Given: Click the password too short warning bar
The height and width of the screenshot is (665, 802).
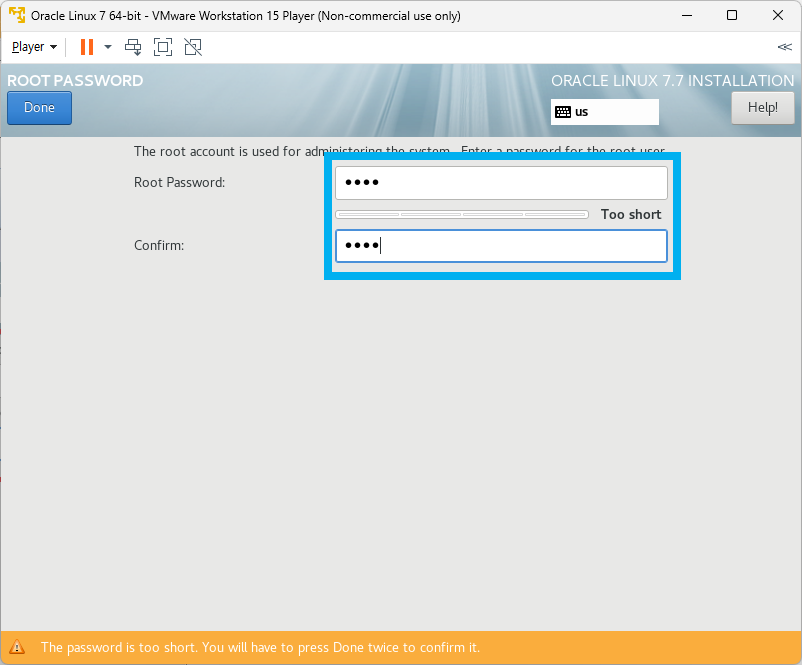Looking at the screenshot, I should click(x=401, y=648).
